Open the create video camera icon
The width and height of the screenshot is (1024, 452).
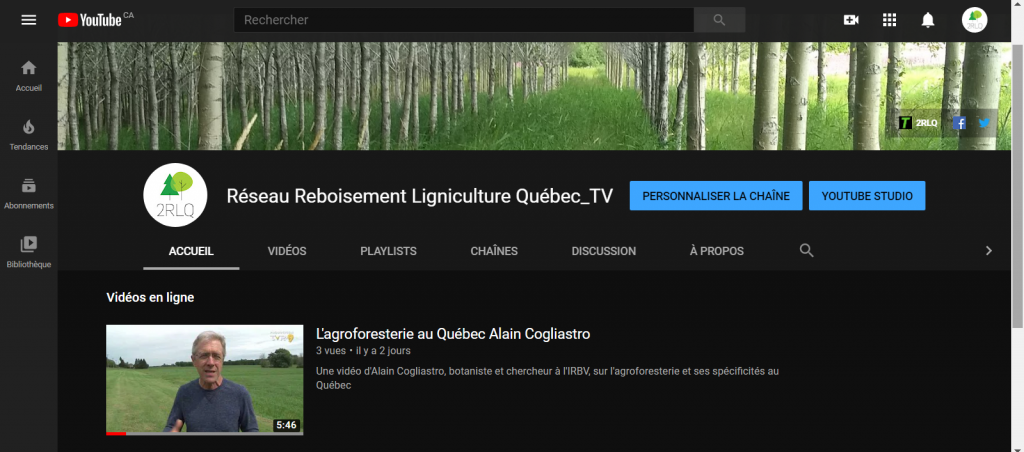point(851,20)
